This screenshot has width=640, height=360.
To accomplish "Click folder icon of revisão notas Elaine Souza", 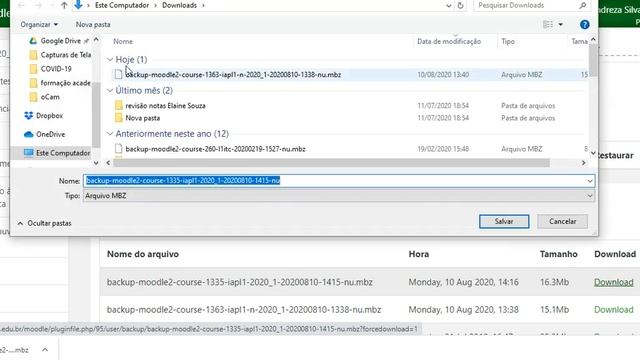I will 118,105.
